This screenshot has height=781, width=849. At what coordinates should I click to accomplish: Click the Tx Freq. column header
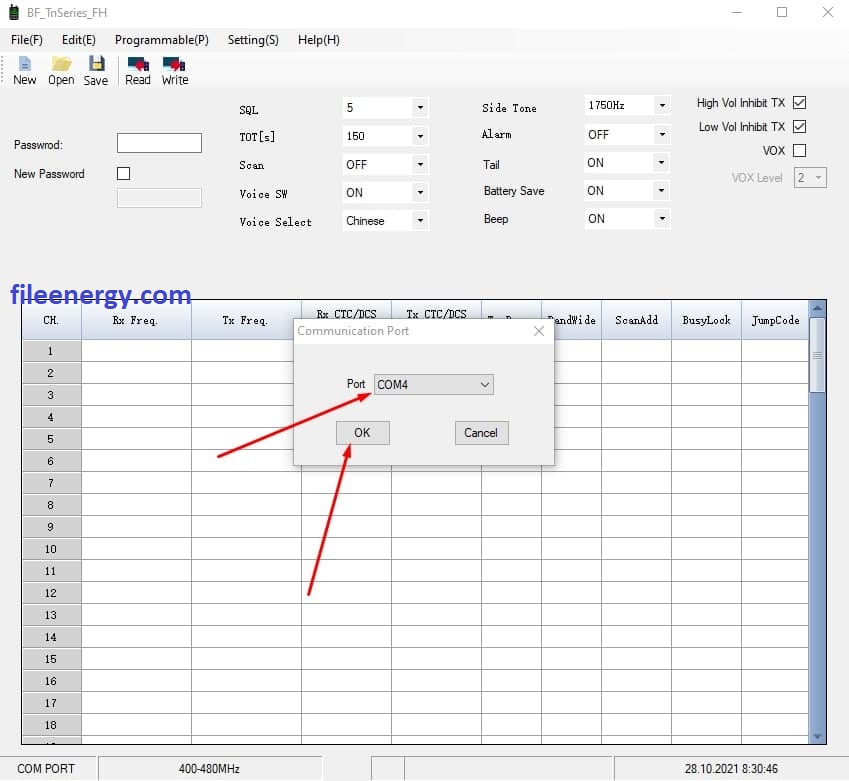click(x=246, y=320)
